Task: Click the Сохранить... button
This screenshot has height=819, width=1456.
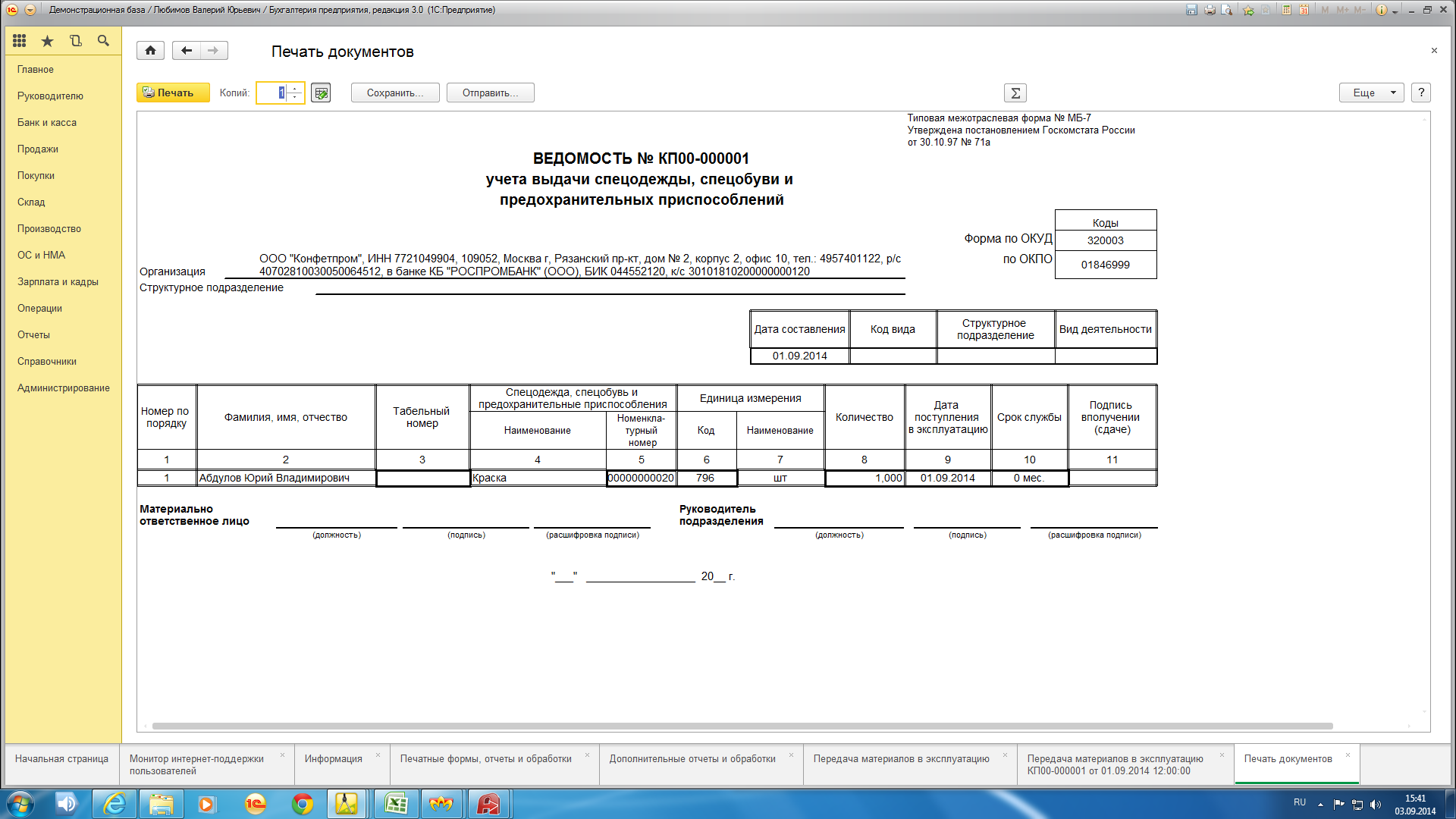Action: point(395,93)
